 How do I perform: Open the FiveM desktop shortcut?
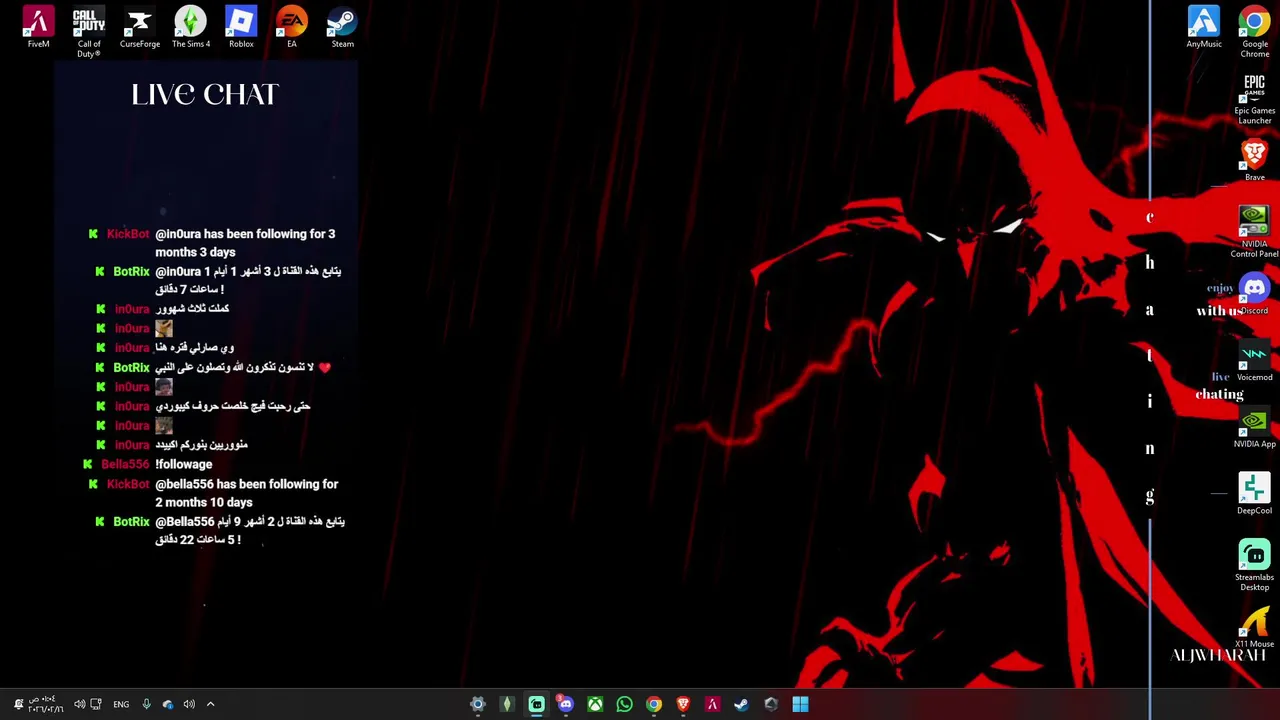coord(38,27)
